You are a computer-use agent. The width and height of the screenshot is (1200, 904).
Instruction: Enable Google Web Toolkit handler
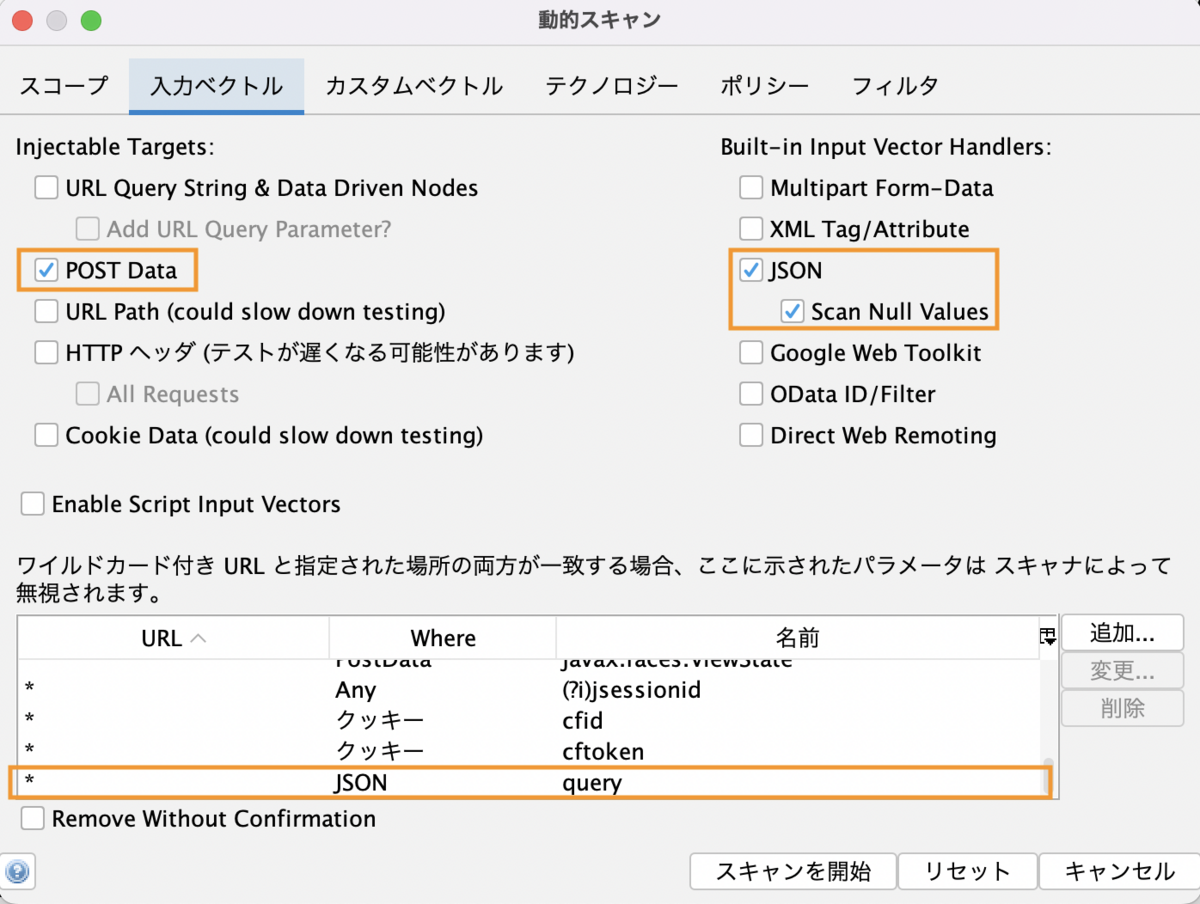click(751, 353)
